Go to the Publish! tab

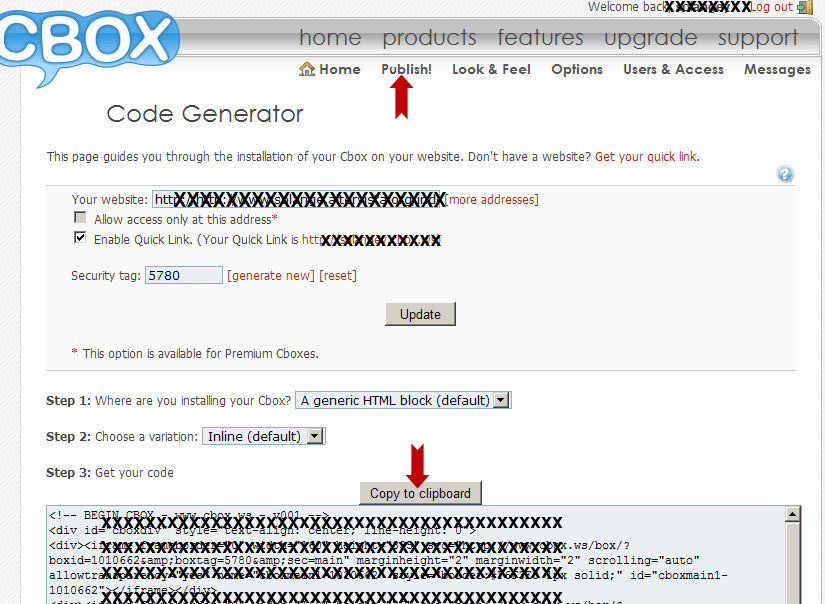point(407,69)
